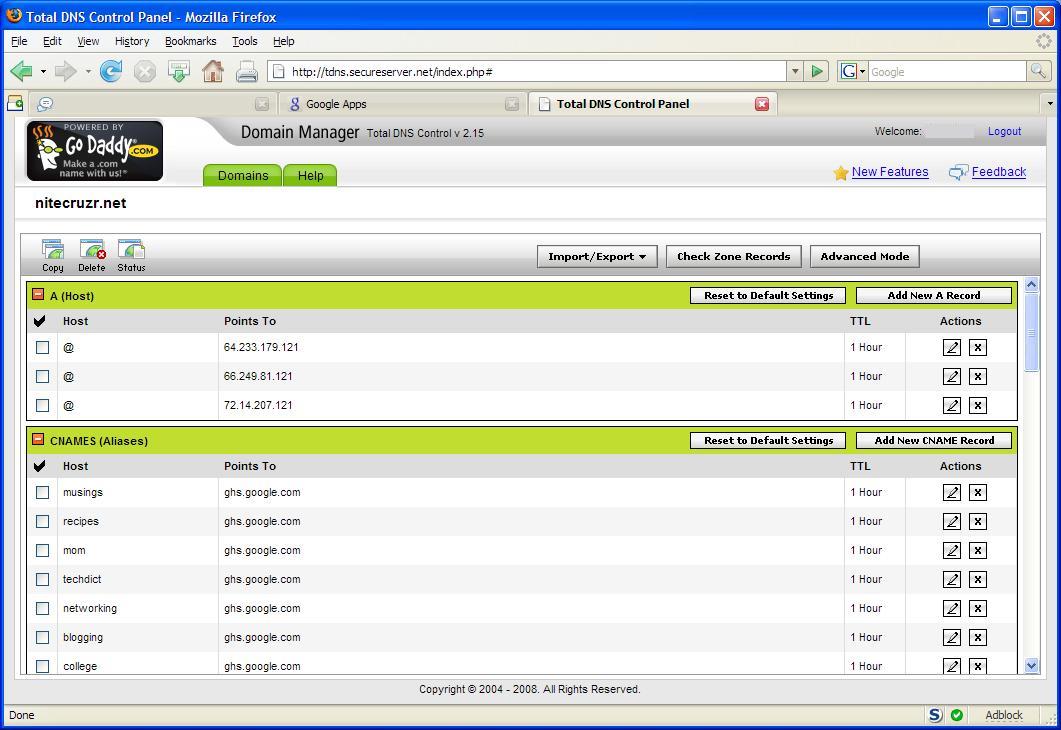Image resolution: width=1061 pixels, height=730 pixels.
Task: Edit the mom CNAME record
Action: [x=951, y=551]
